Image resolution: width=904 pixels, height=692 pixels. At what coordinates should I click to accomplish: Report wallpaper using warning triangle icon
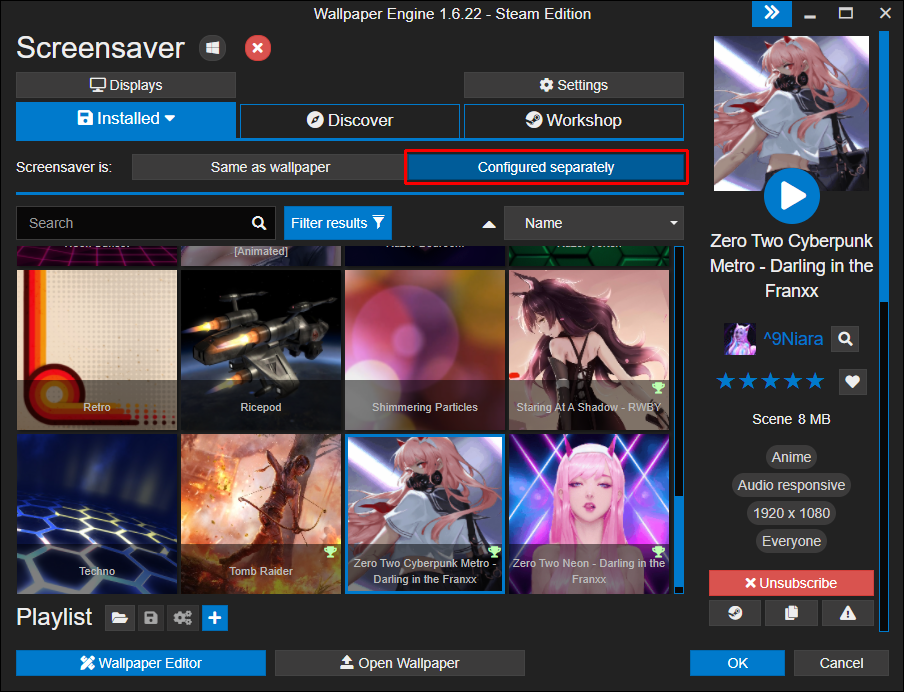848,613
